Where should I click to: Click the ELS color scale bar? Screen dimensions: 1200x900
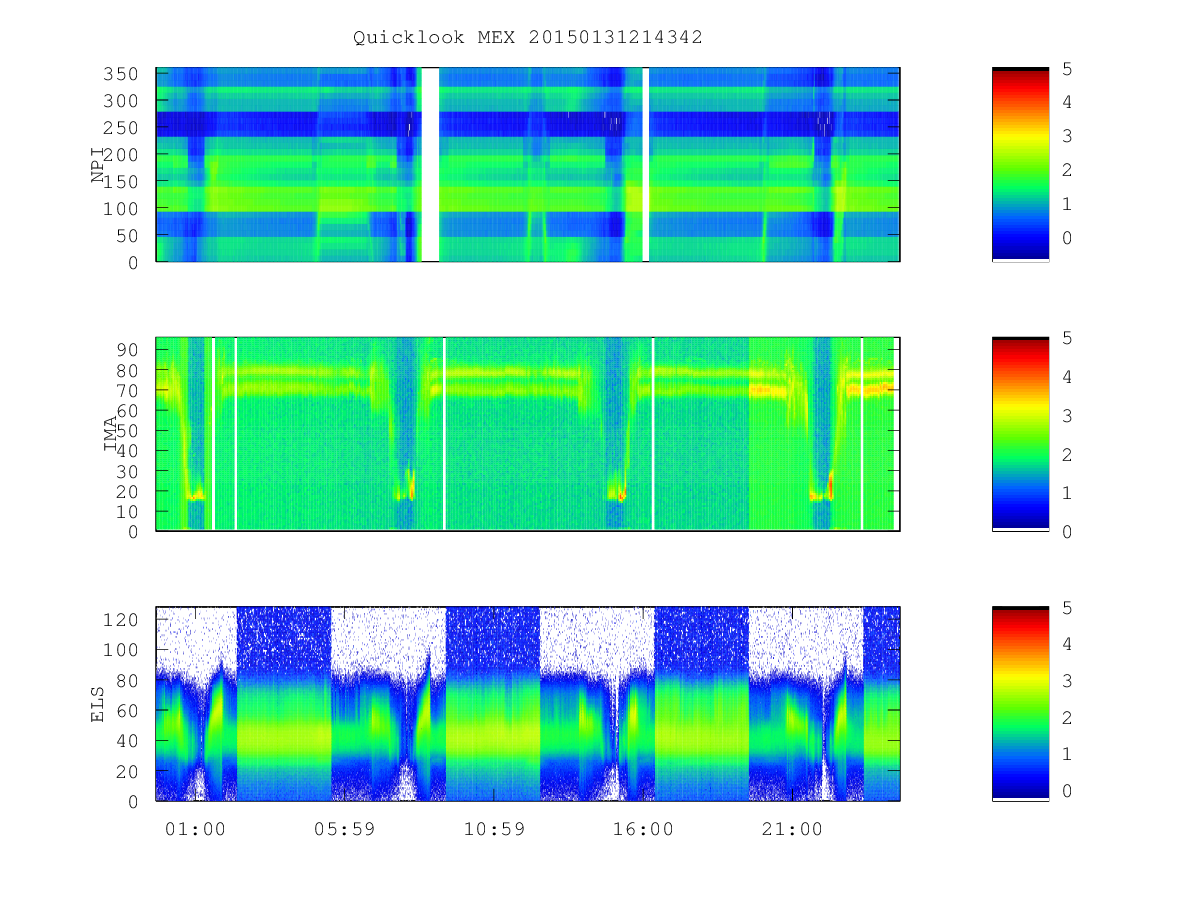click(x=1020, y=703)
